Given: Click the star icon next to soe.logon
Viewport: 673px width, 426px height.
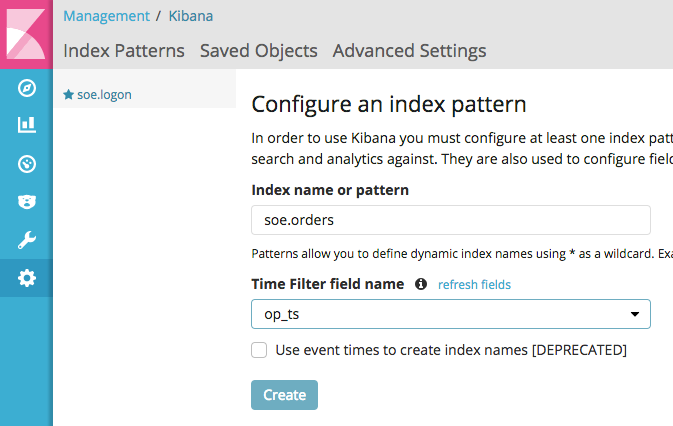Looking at the screenshot, I should click(69, 95).
